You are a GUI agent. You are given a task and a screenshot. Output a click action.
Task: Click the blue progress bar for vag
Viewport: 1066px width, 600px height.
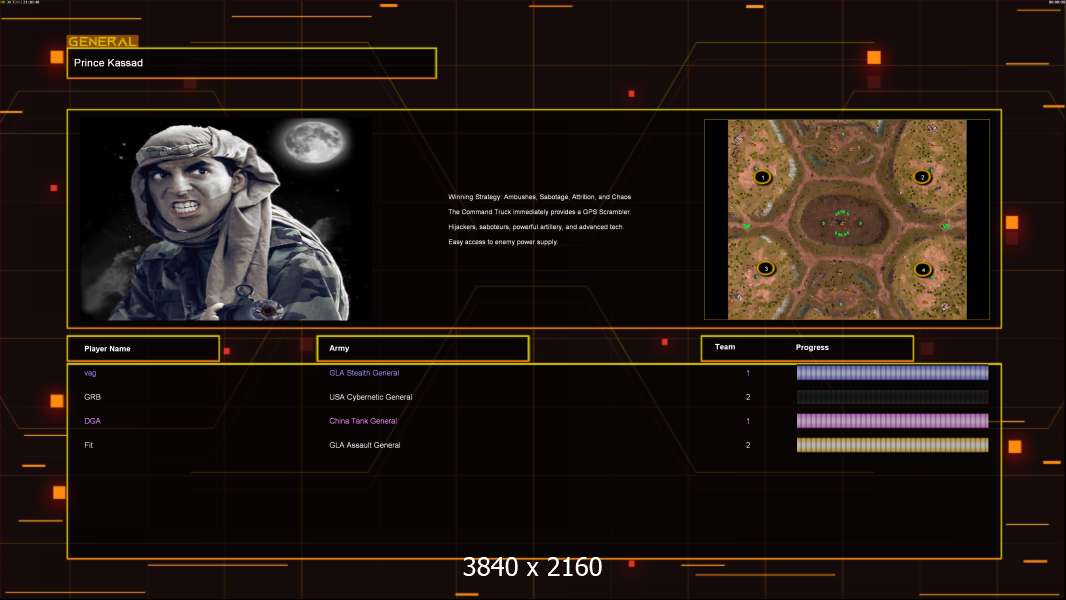point(892,372)
